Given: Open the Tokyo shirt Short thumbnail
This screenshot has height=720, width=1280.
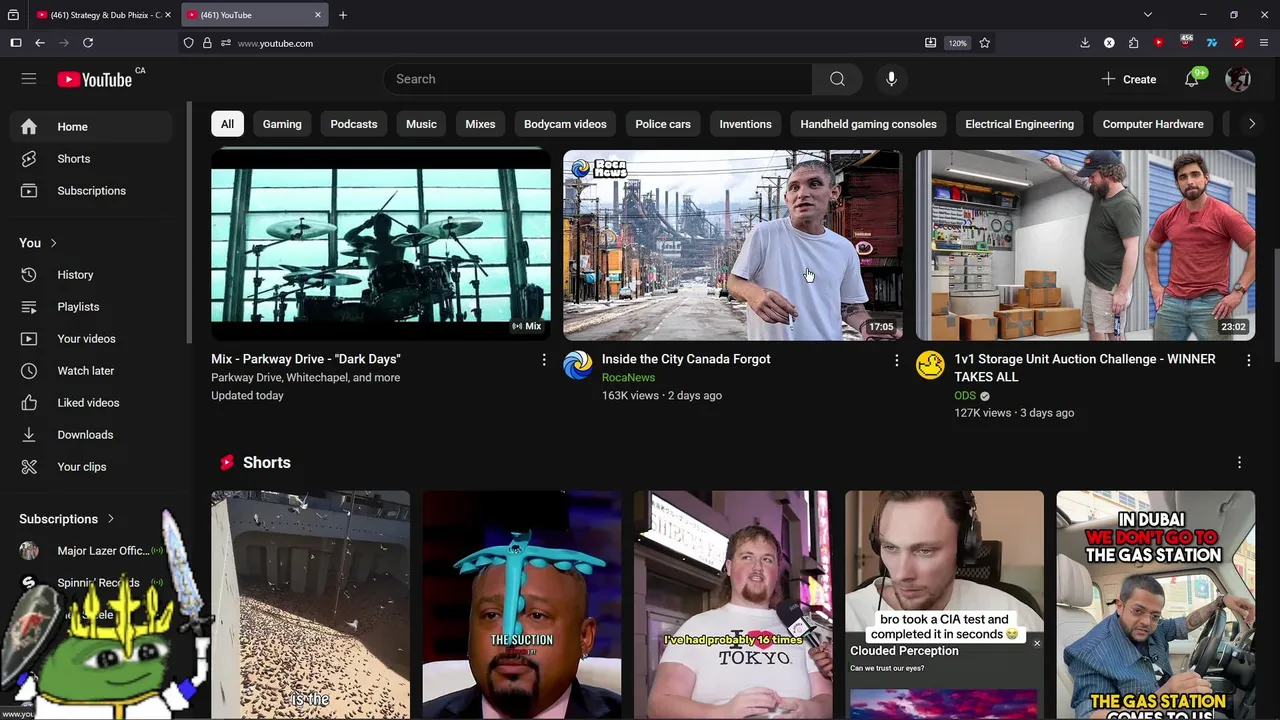Looking at the screenshot, I should pyautogui.click(x=733, y=604).
